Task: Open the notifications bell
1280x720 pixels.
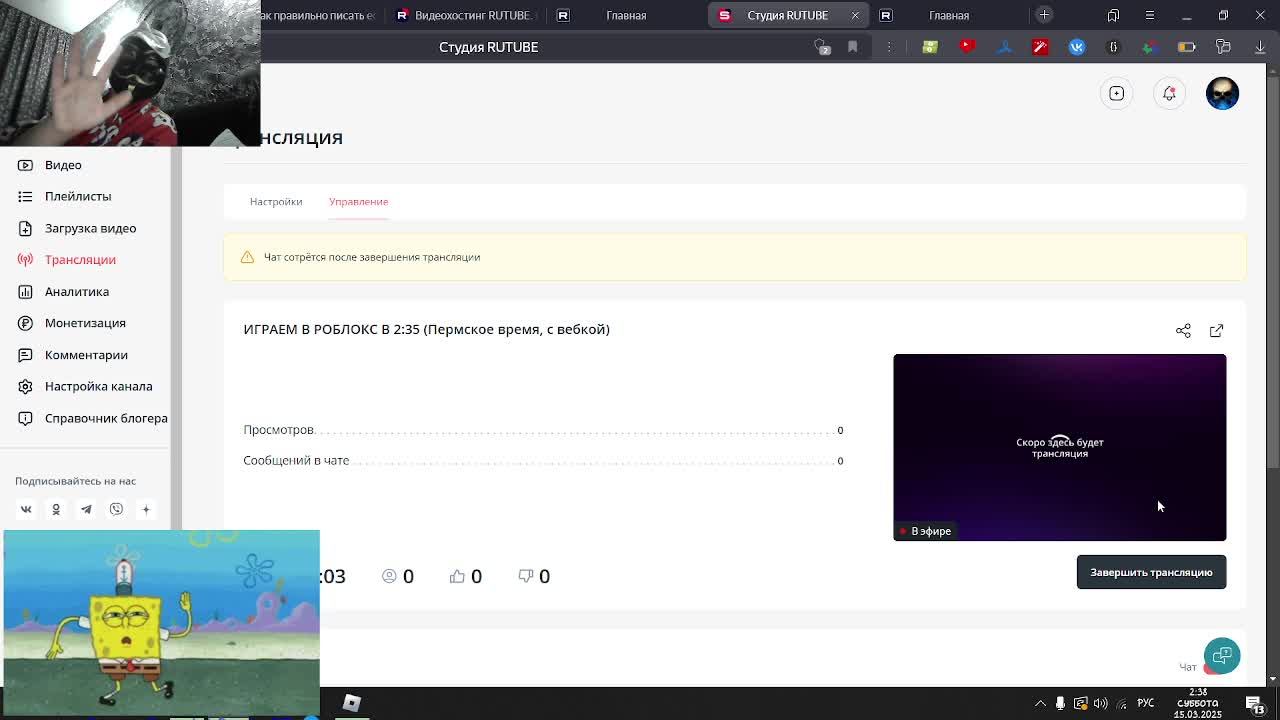Action: tap(1169, 93)
